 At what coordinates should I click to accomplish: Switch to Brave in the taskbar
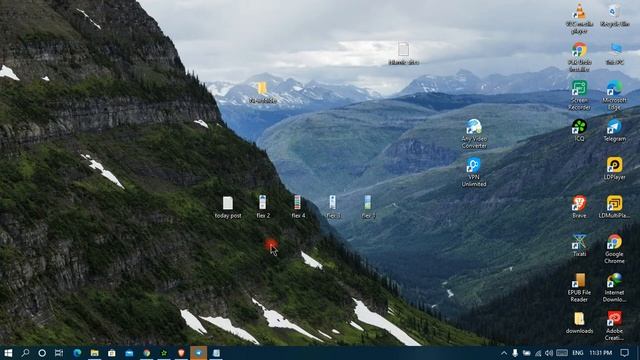coord(181,353)
